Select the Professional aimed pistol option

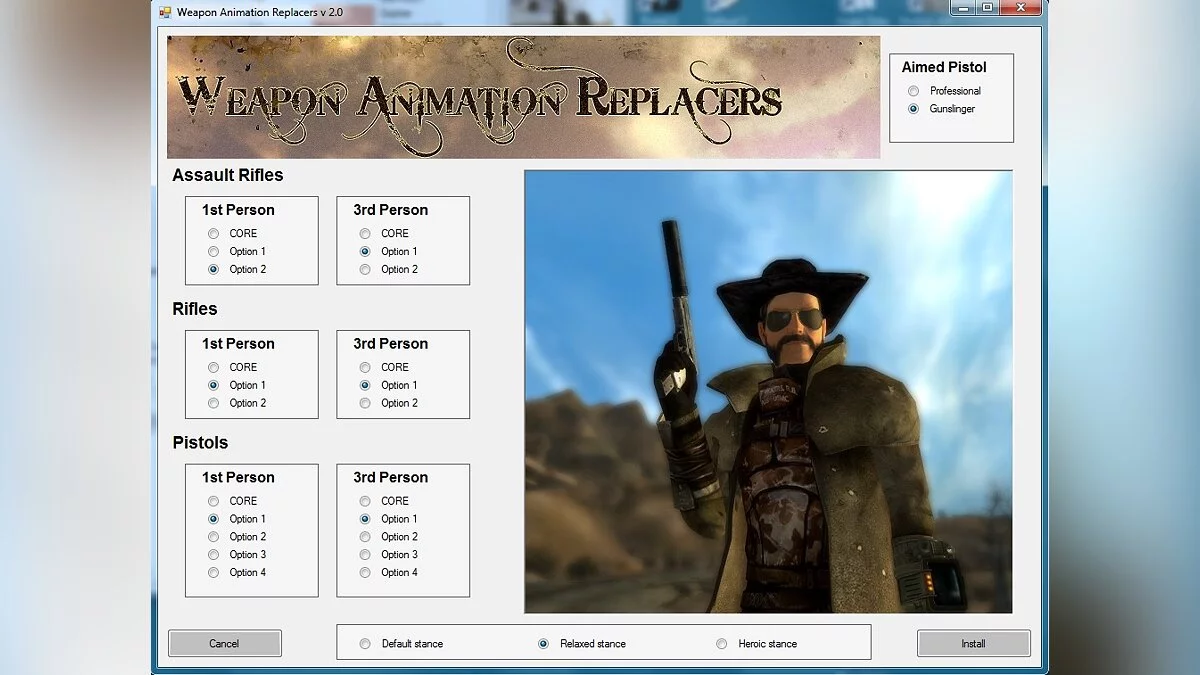[913, 91]
